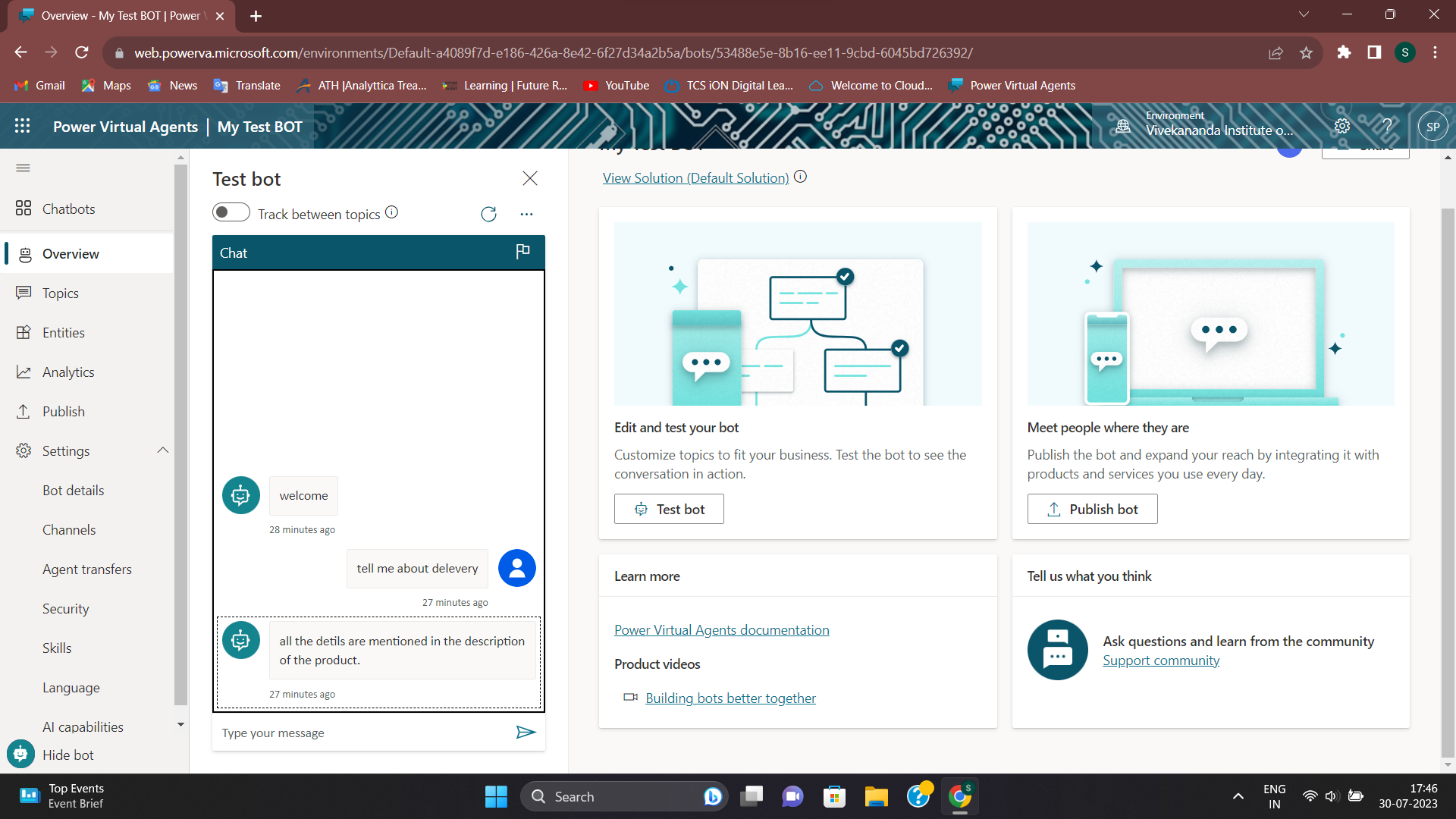
Task: Open the Support community link
Action: point(1160,660)
